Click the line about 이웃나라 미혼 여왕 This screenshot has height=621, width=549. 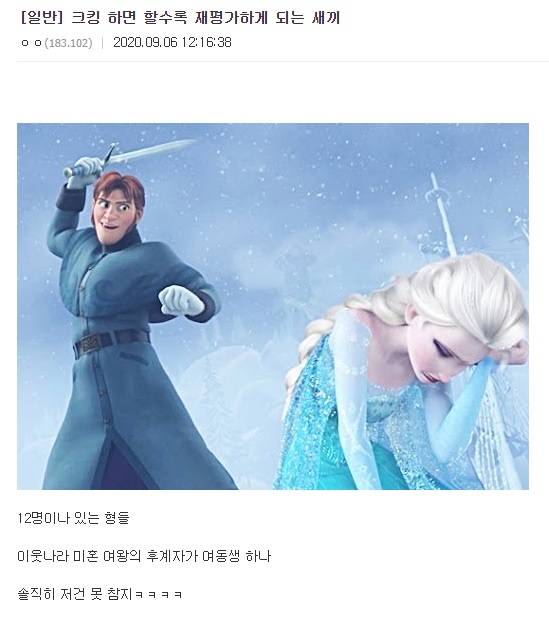click(144, 556)
